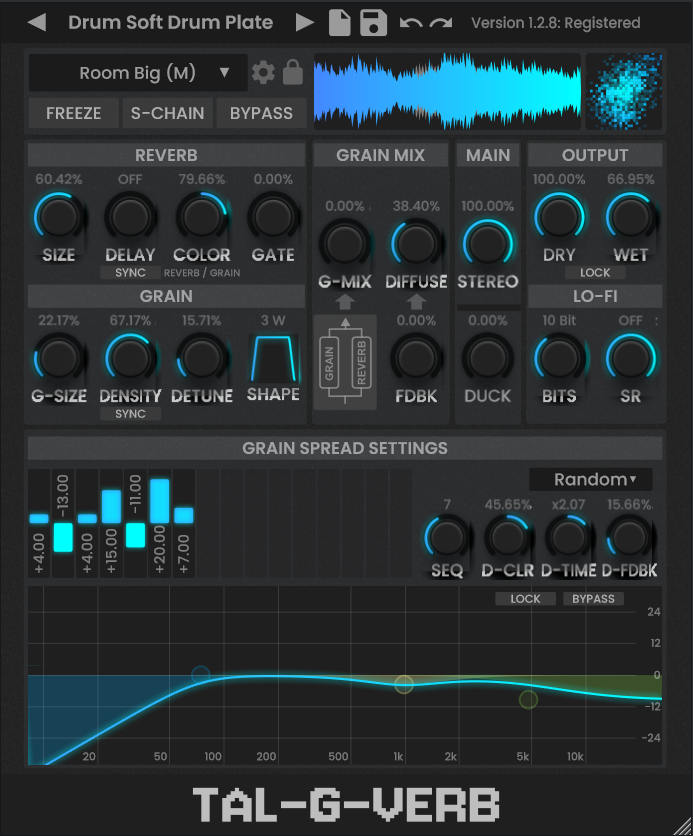
Task: Click the blue low-cut EQ node
Action: point(200,675)
